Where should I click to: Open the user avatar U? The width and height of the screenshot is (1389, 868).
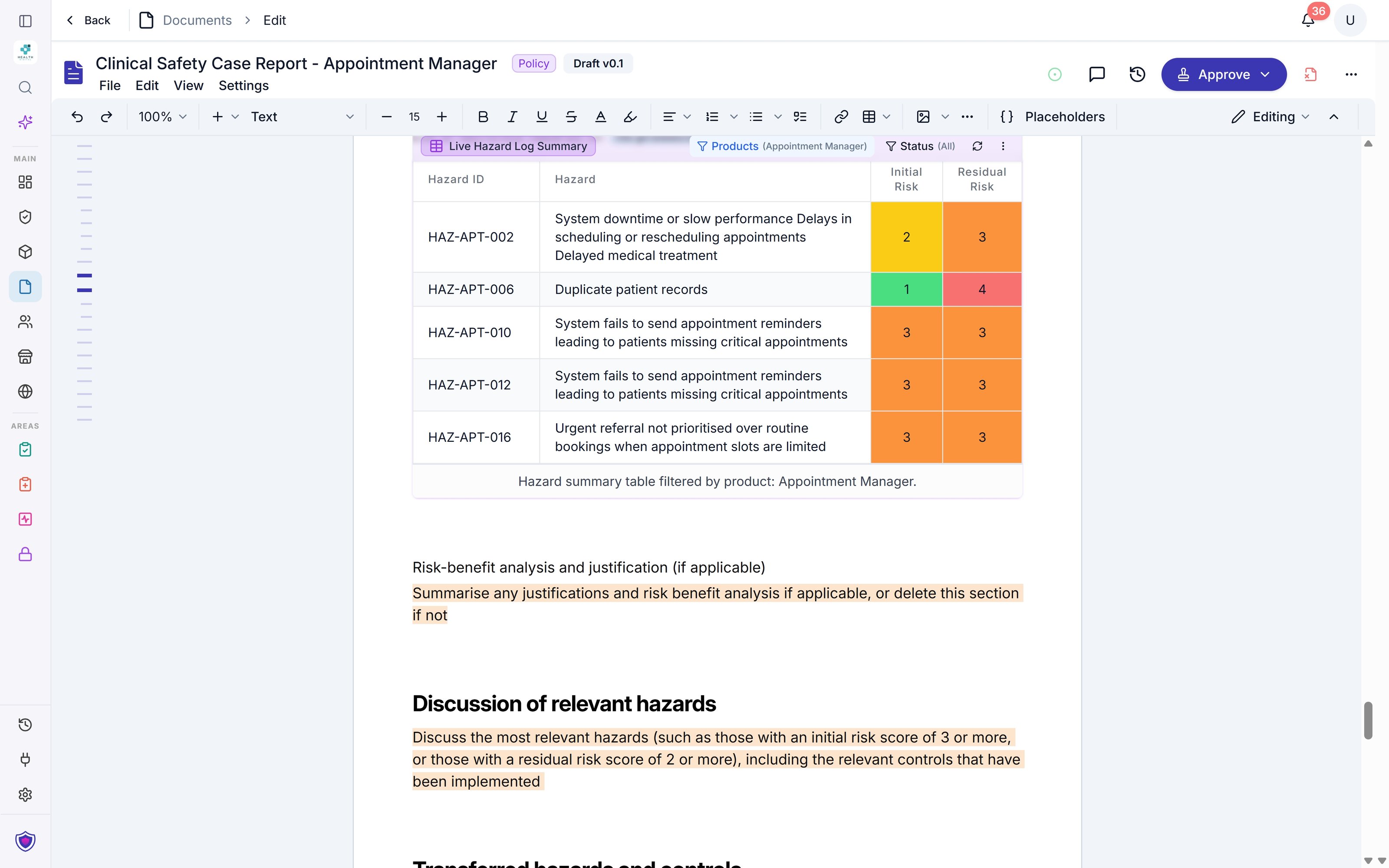[1350, 21]
